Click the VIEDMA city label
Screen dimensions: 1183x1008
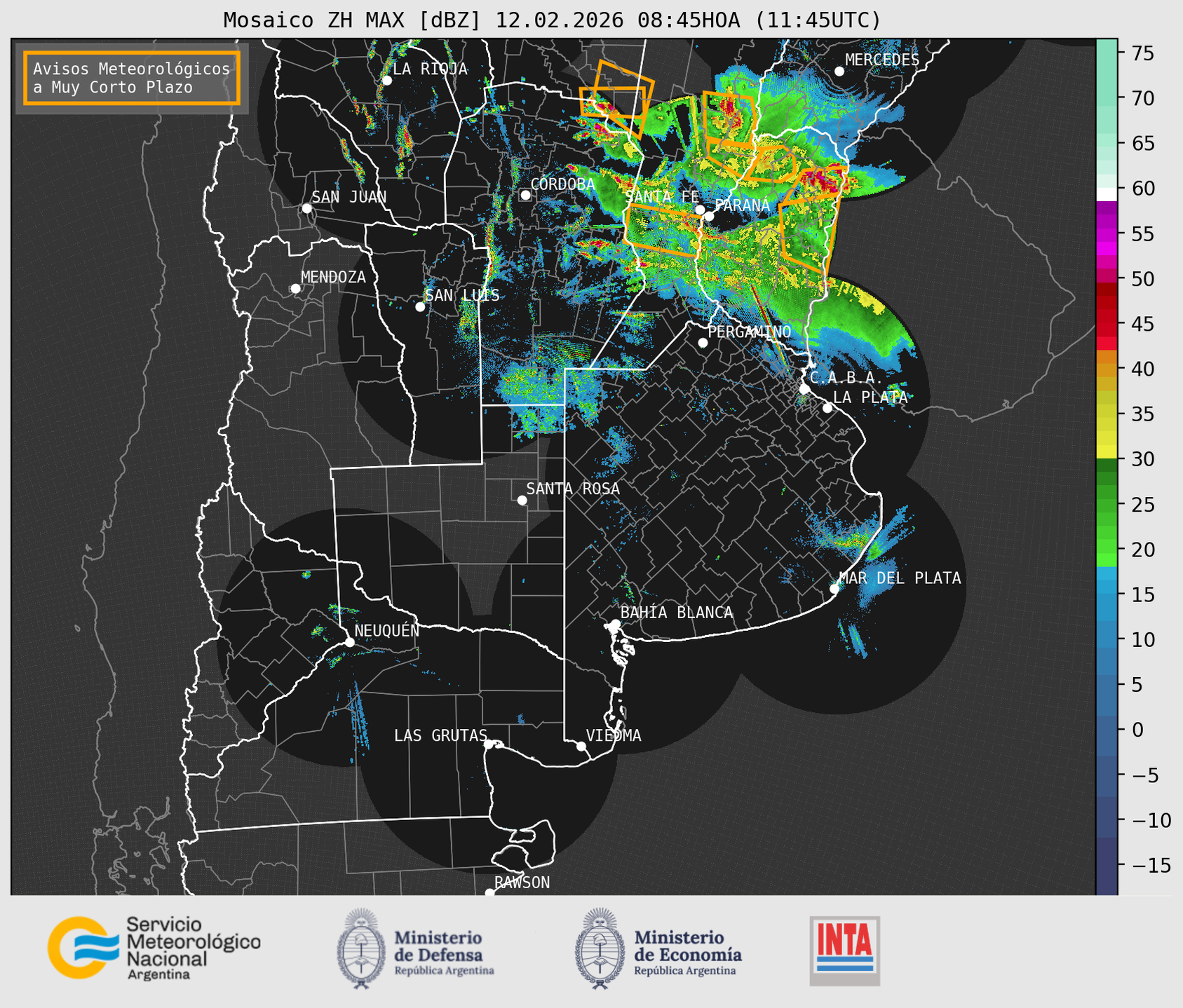point(614,735)
